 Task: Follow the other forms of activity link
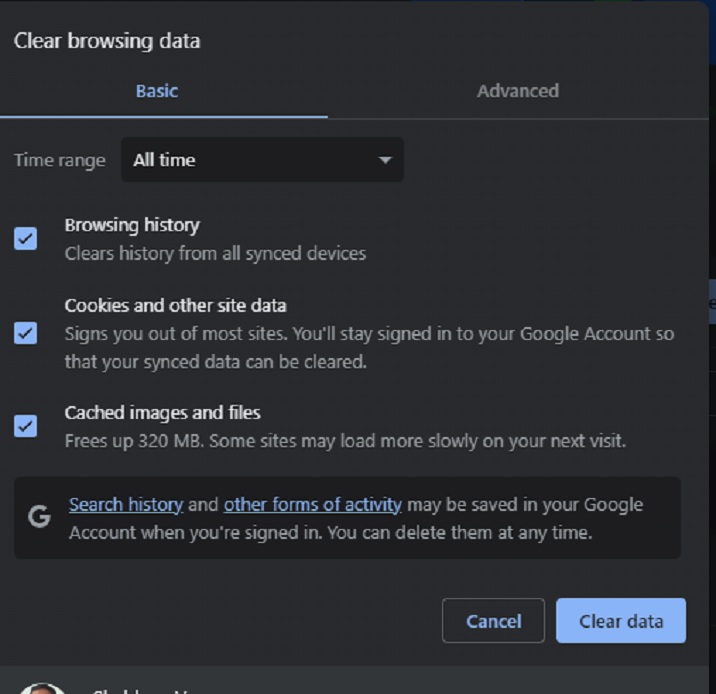312,505
